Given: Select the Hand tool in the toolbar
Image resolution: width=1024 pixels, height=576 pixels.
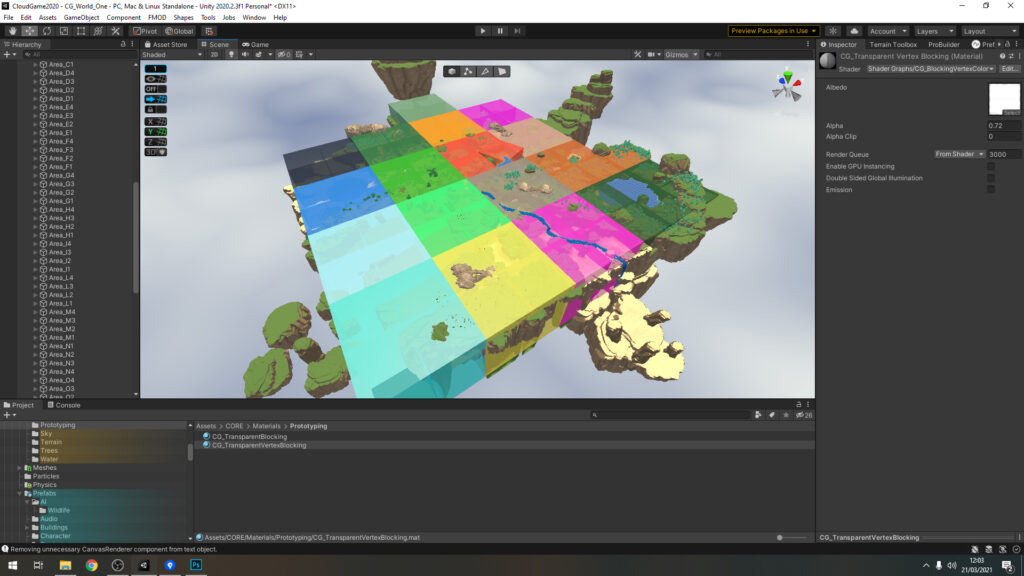Looking at the screenshot, I should (x=12, y=31).
